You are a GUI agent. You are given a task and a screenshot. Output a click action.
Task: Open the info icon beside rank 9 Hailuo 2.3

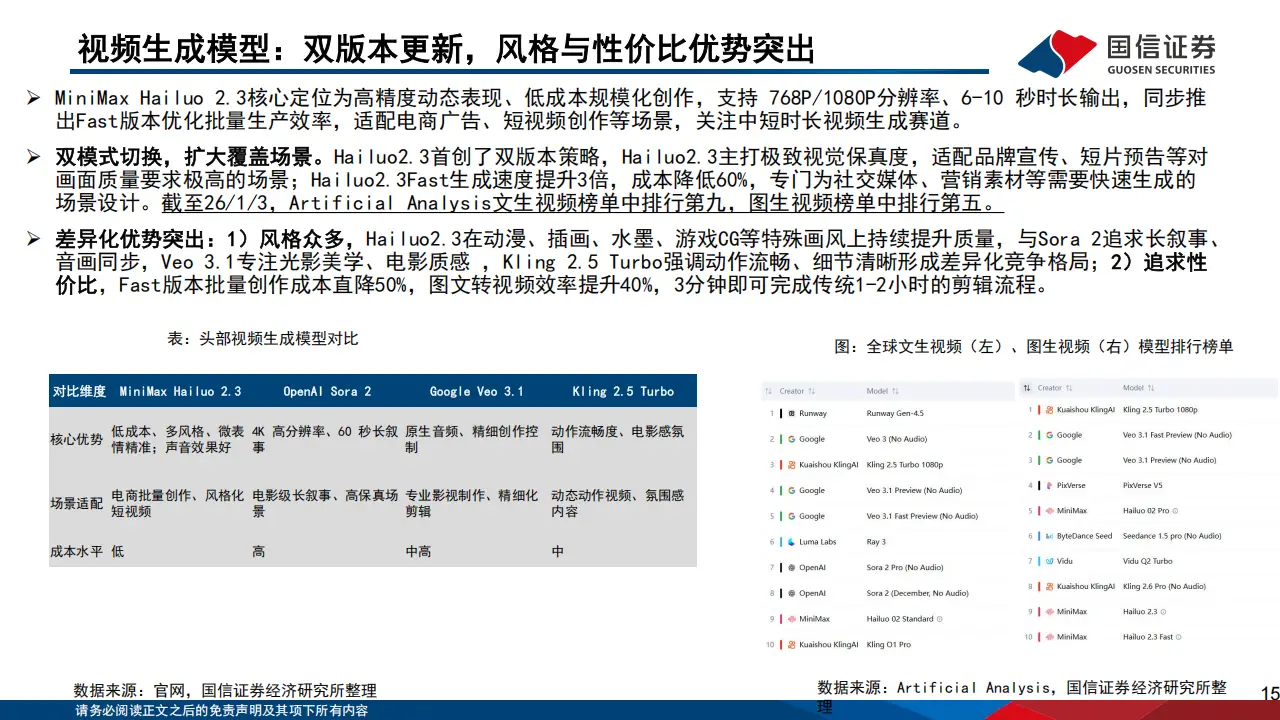pyautogui.click(x=1165, y=612)
